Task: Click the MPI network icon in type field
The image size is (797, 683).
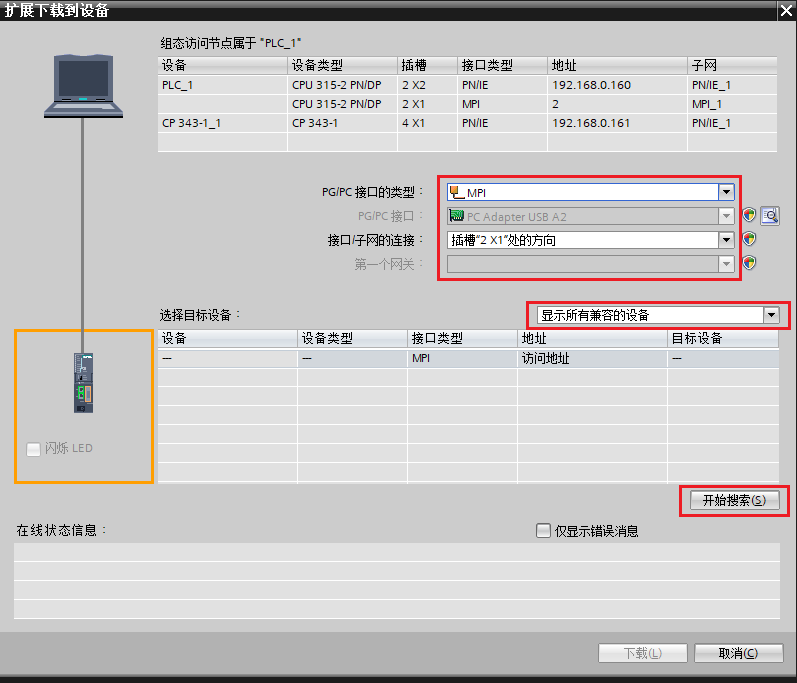Action: pyautogui.click(x=457, y=192)
